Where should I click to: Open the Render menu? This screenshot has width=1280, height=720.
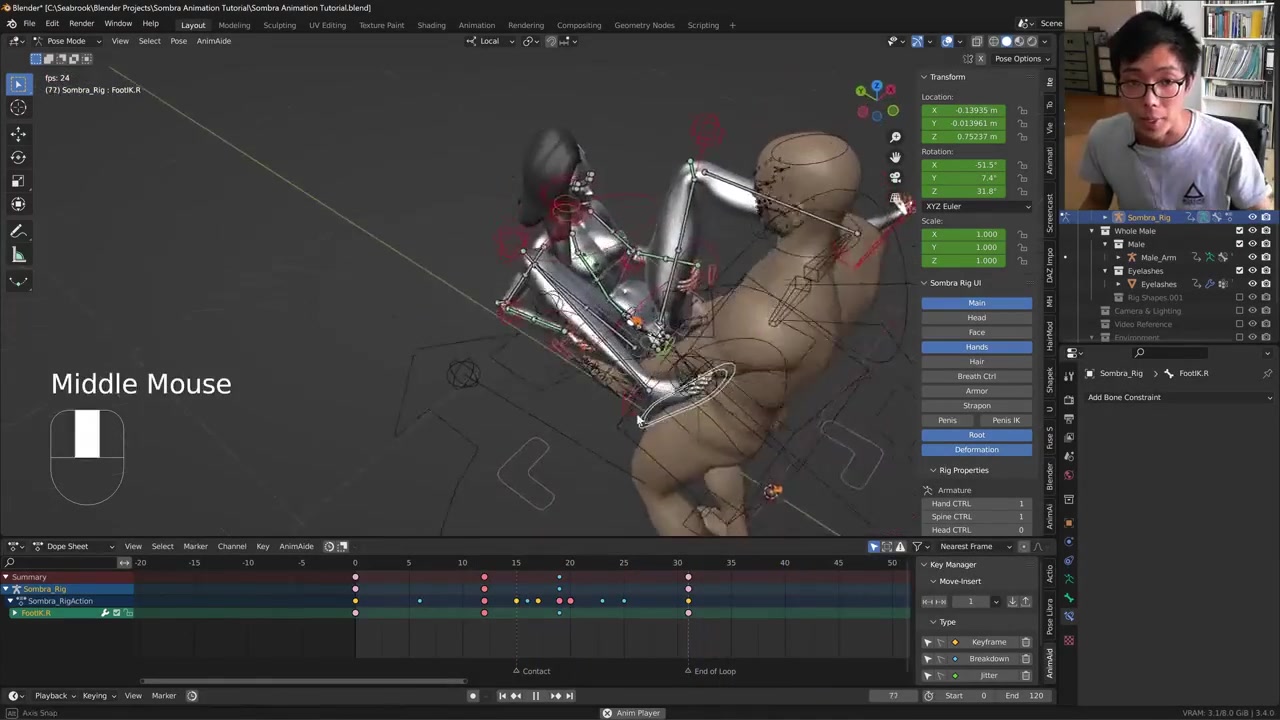[81, 24]
